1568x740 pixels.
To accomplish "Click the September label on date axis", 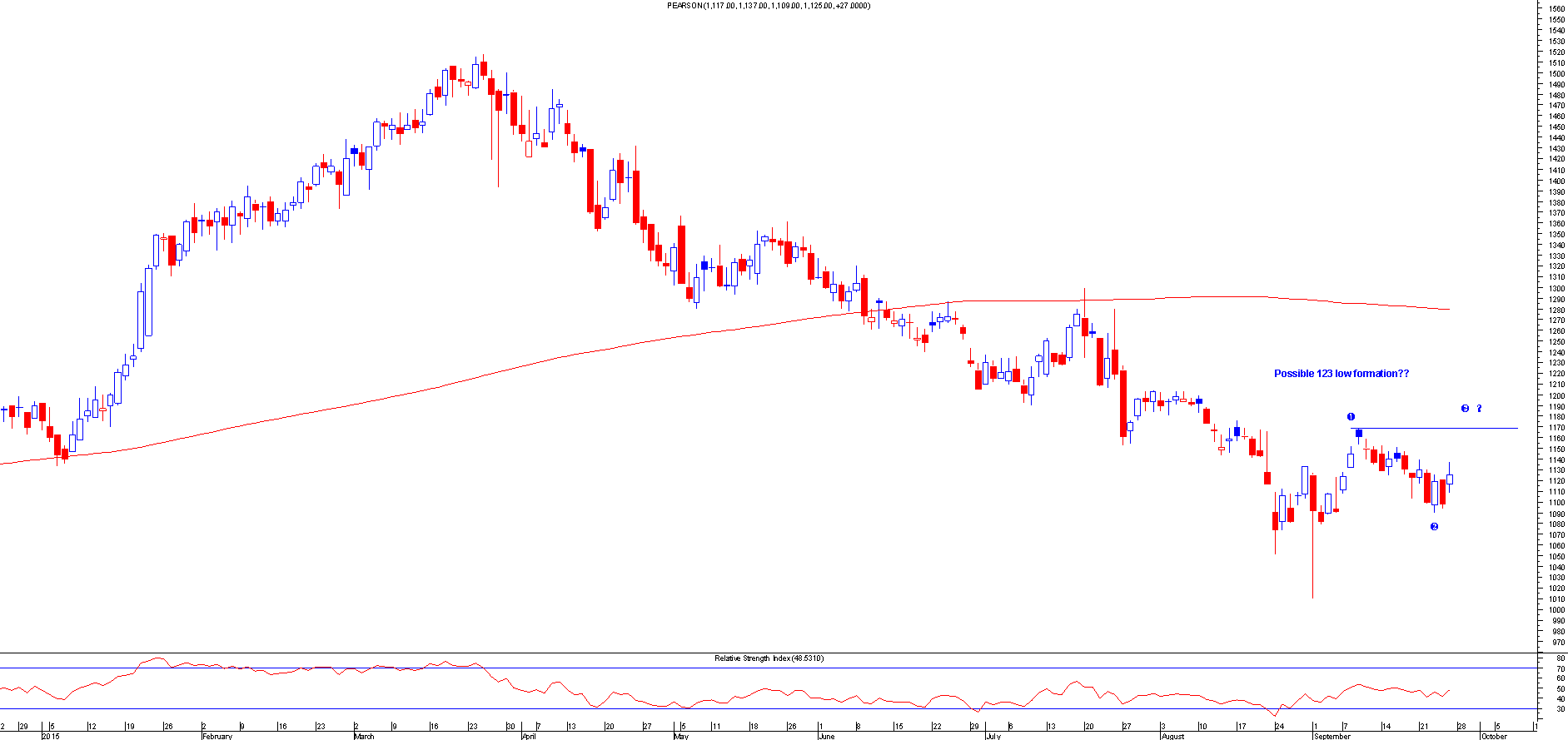I will (1332, 736).
